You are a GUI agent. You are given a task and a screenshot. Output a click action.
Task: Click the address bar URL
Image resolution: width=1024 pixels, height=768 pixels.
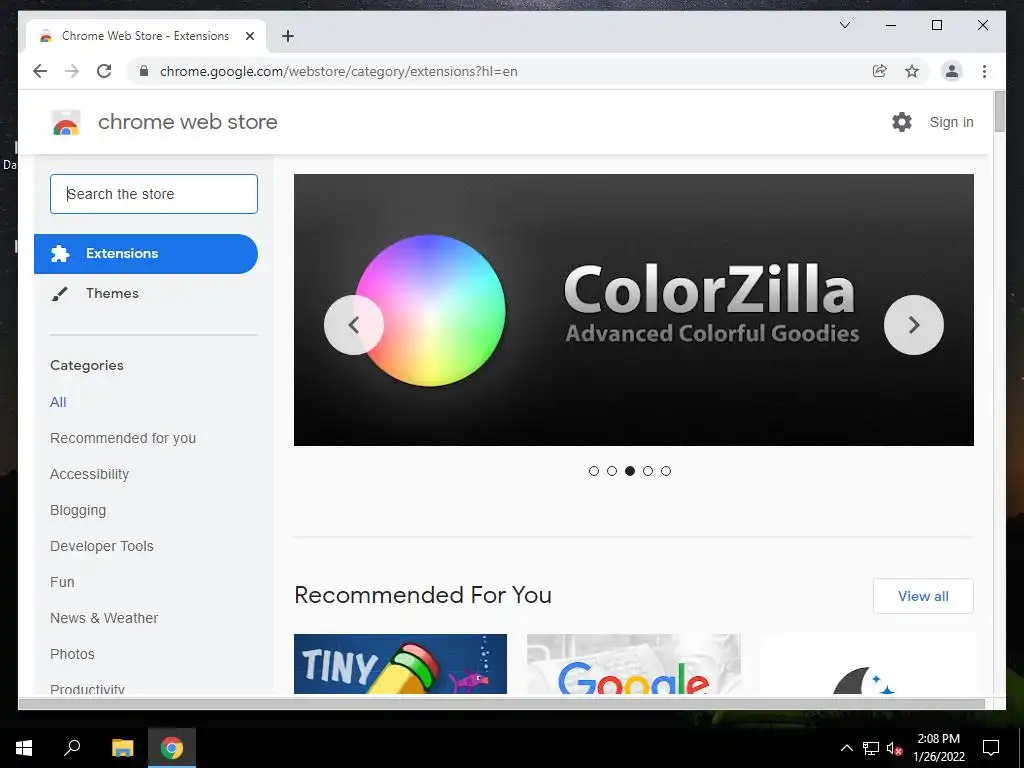tap(338, 71)
